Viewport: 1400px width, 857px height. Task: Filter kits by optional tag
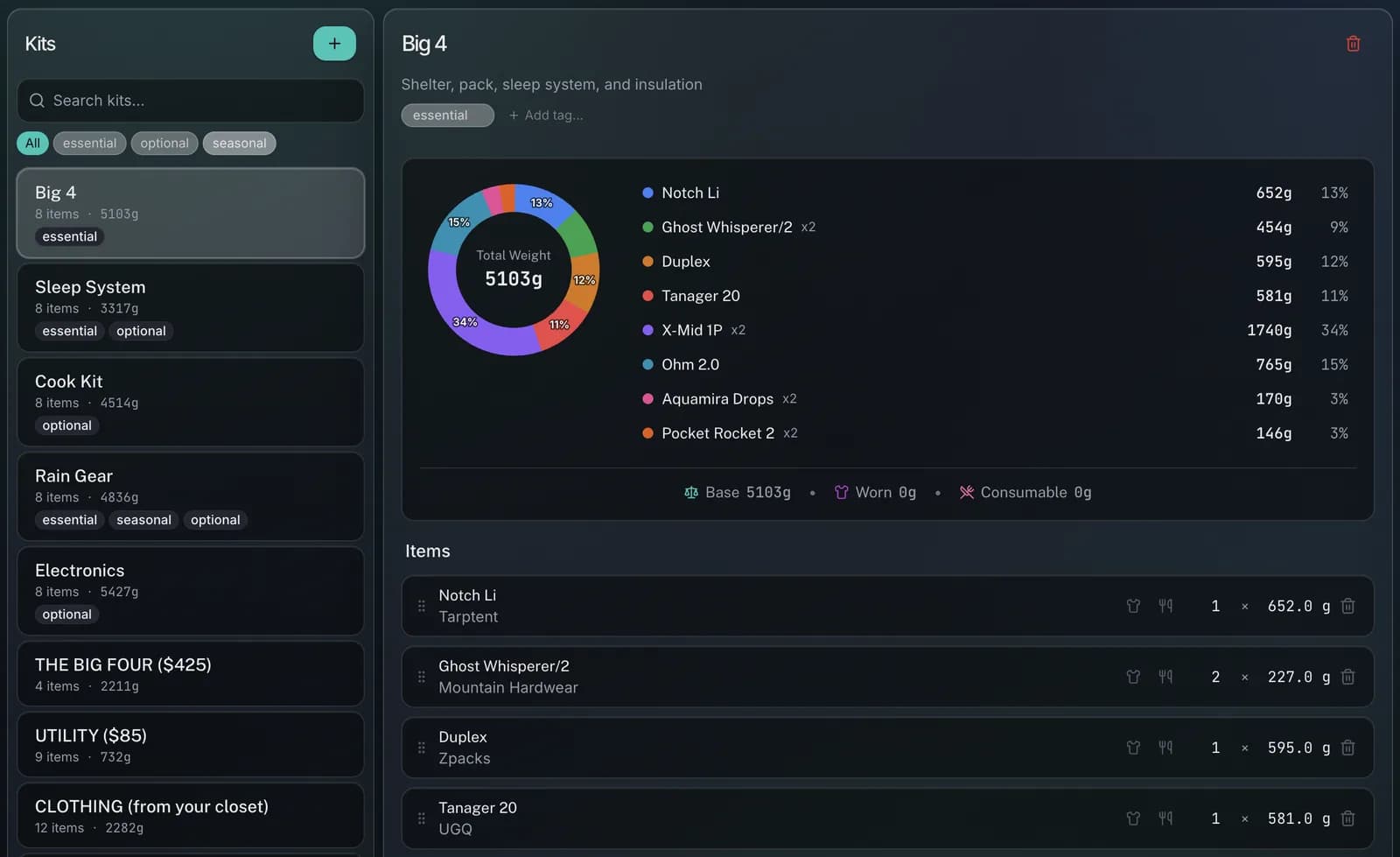164,144
